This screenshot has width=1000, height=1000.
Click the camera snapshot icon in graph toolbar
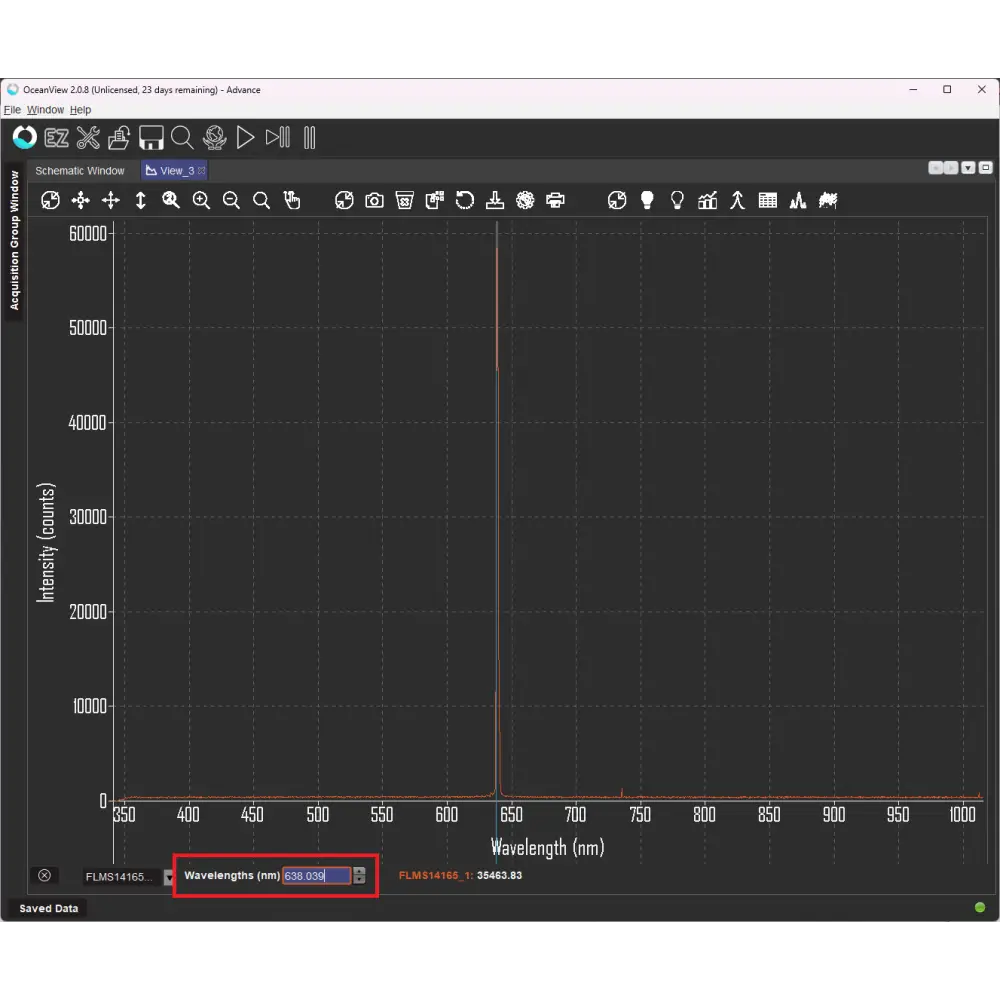coord(374,201)
